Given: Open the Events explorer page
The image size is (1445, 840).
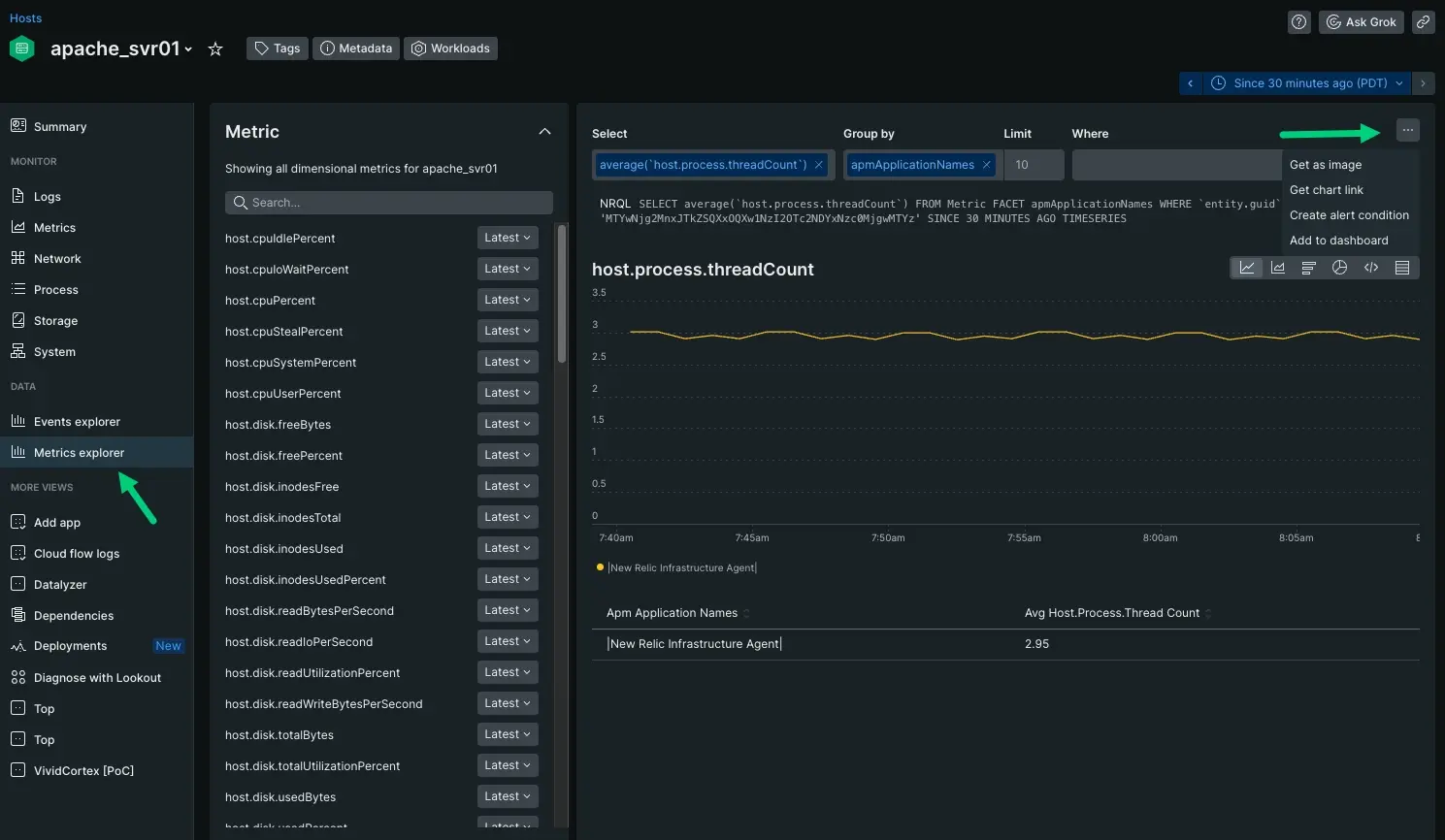Looking at the screenshot, I should 77,422.
